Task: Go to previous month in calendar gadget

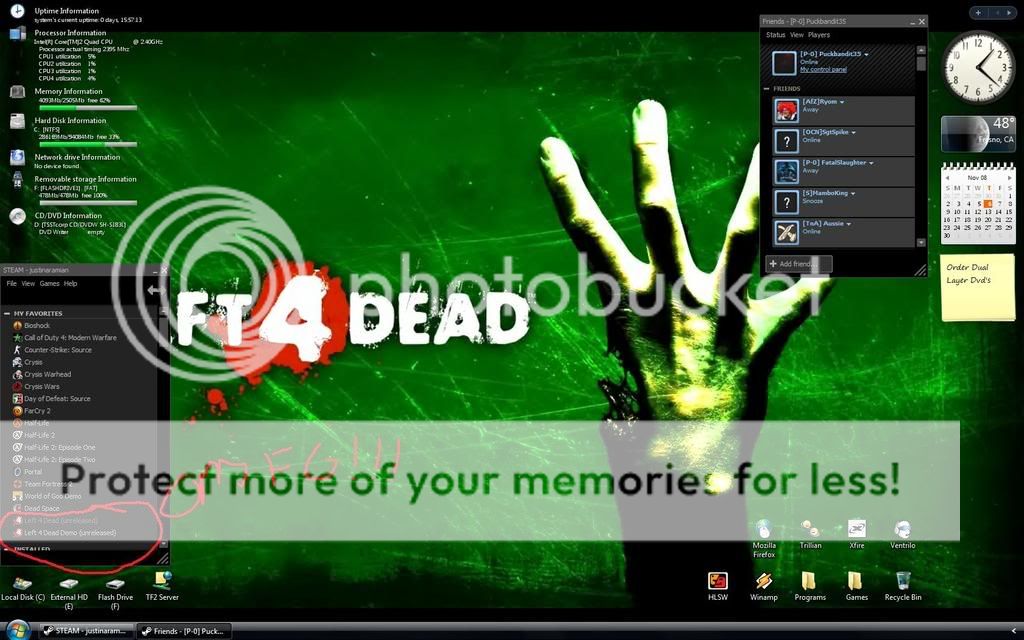Action: coord(948,178)
